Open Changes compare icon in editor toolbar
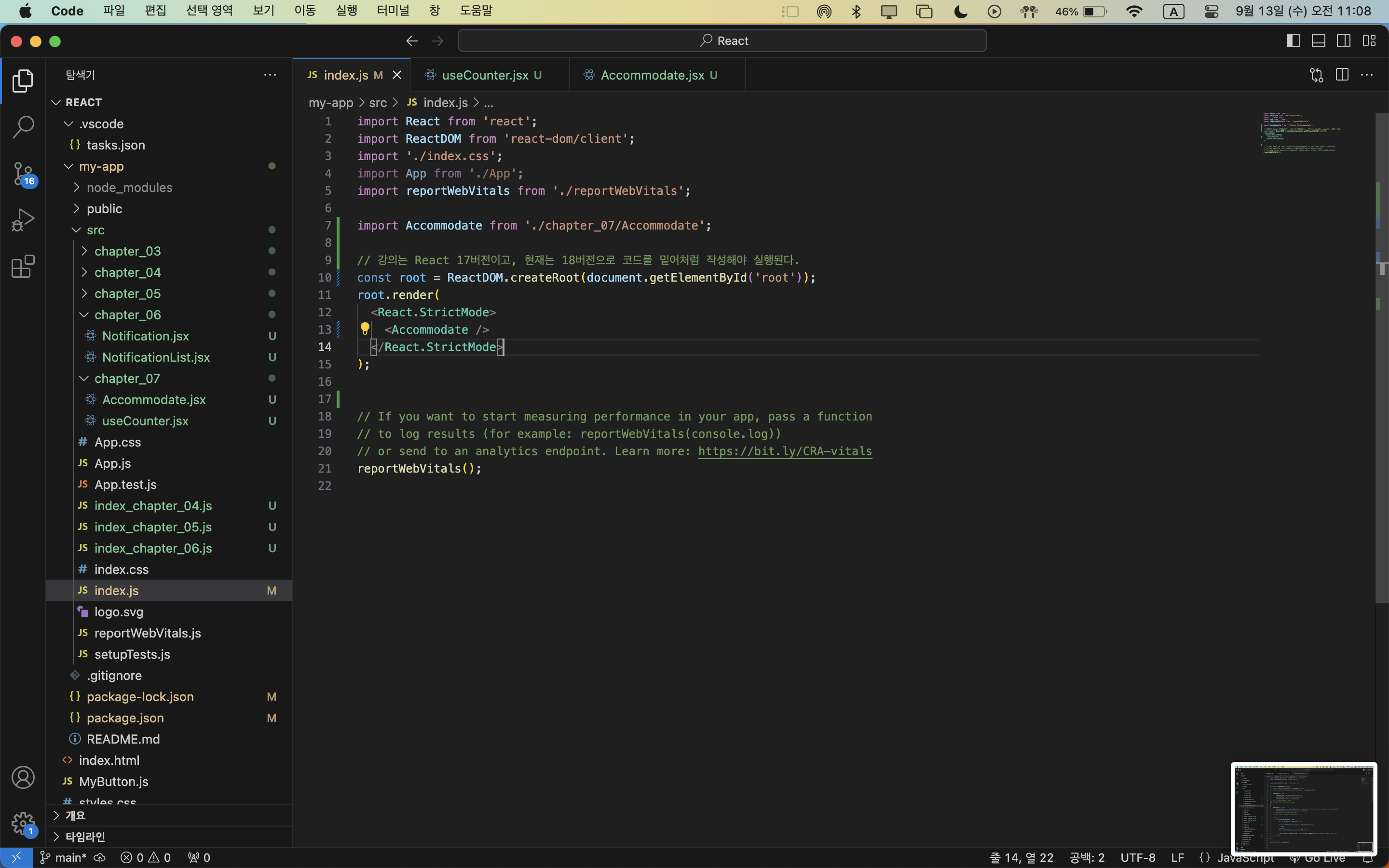 pyautogui.click(x=1316, y=75)
